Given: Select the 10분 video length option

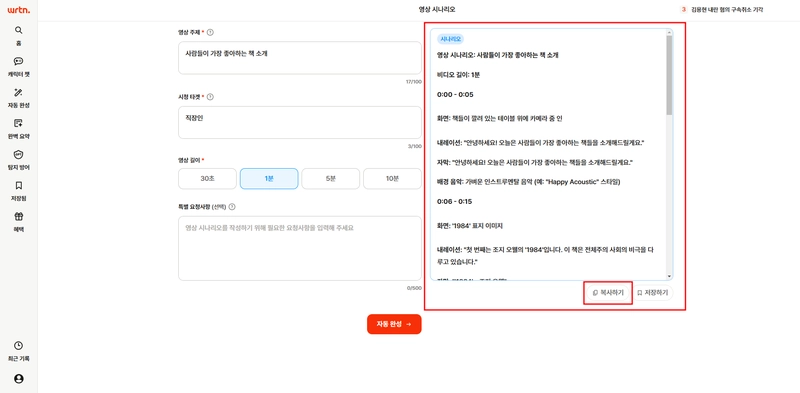Looking at the screenshot, I should pos(392,179).
